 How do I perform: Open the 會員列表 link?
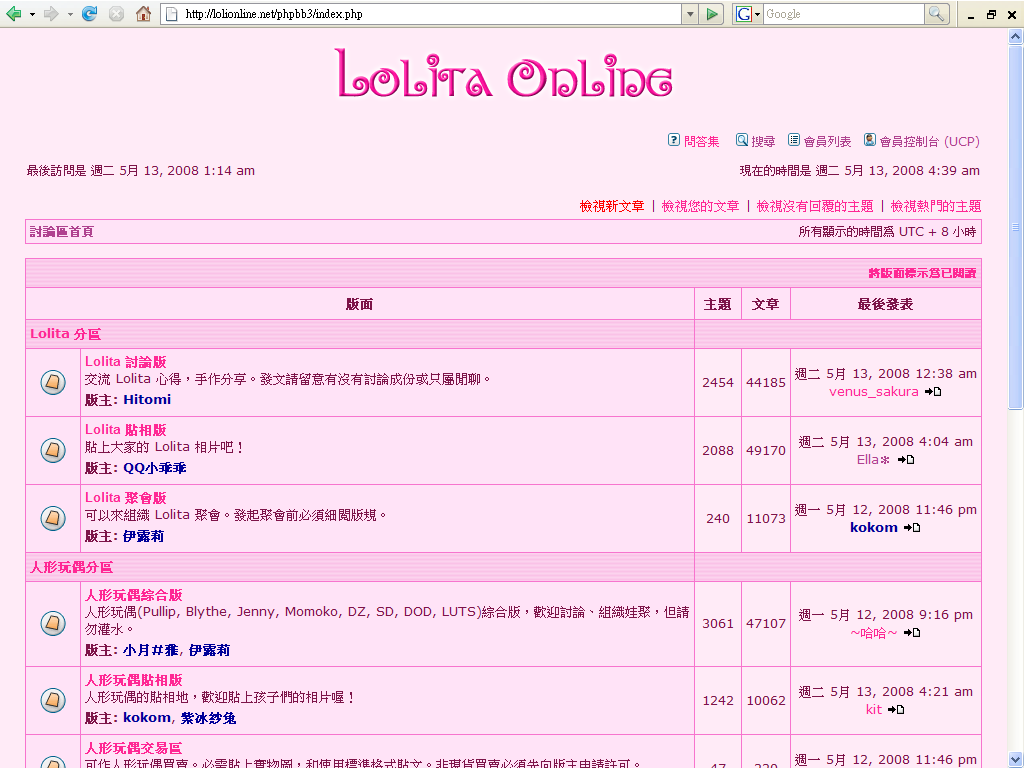point(827,142)
